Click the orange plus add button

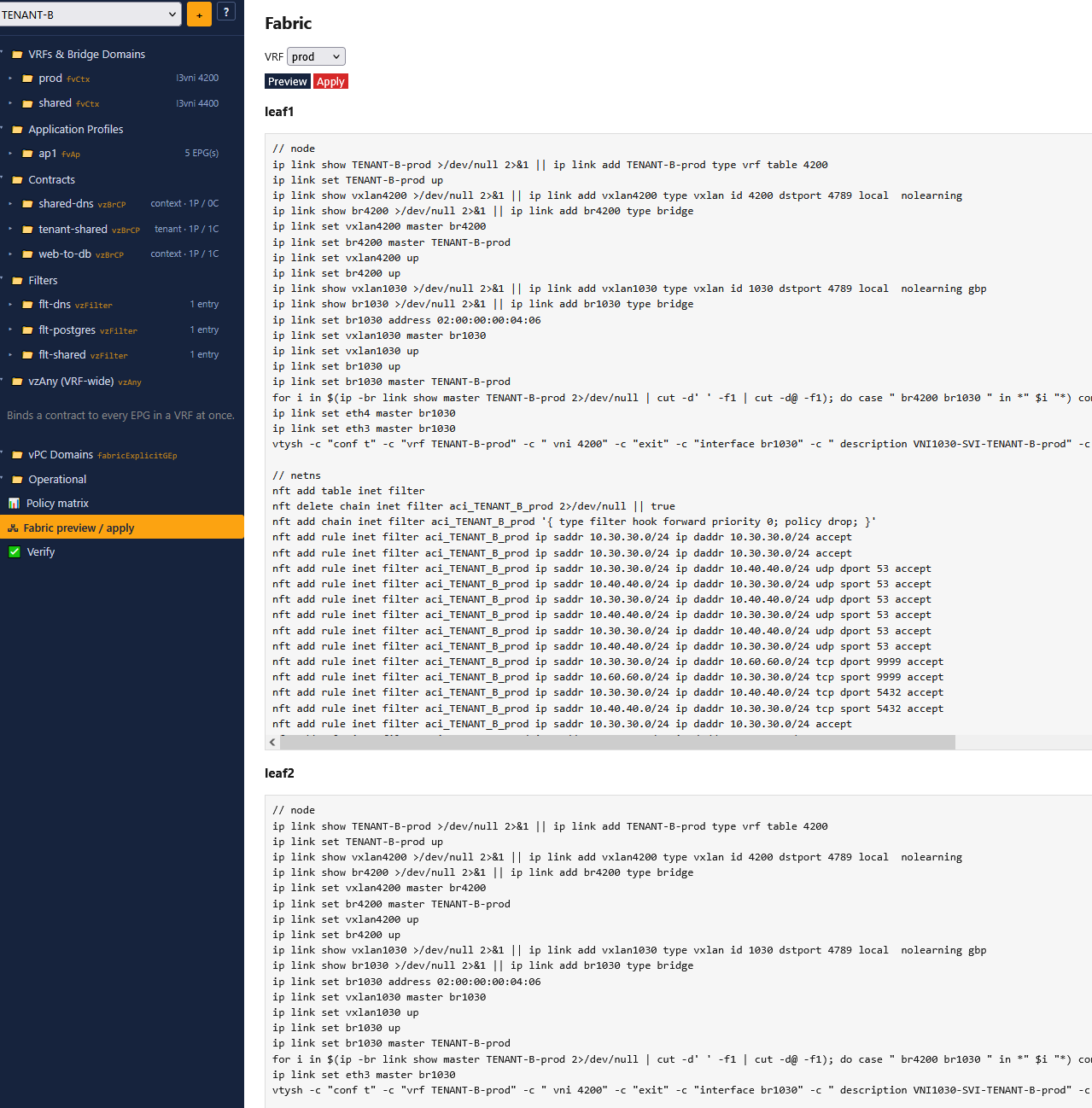[x=199, y=15]
